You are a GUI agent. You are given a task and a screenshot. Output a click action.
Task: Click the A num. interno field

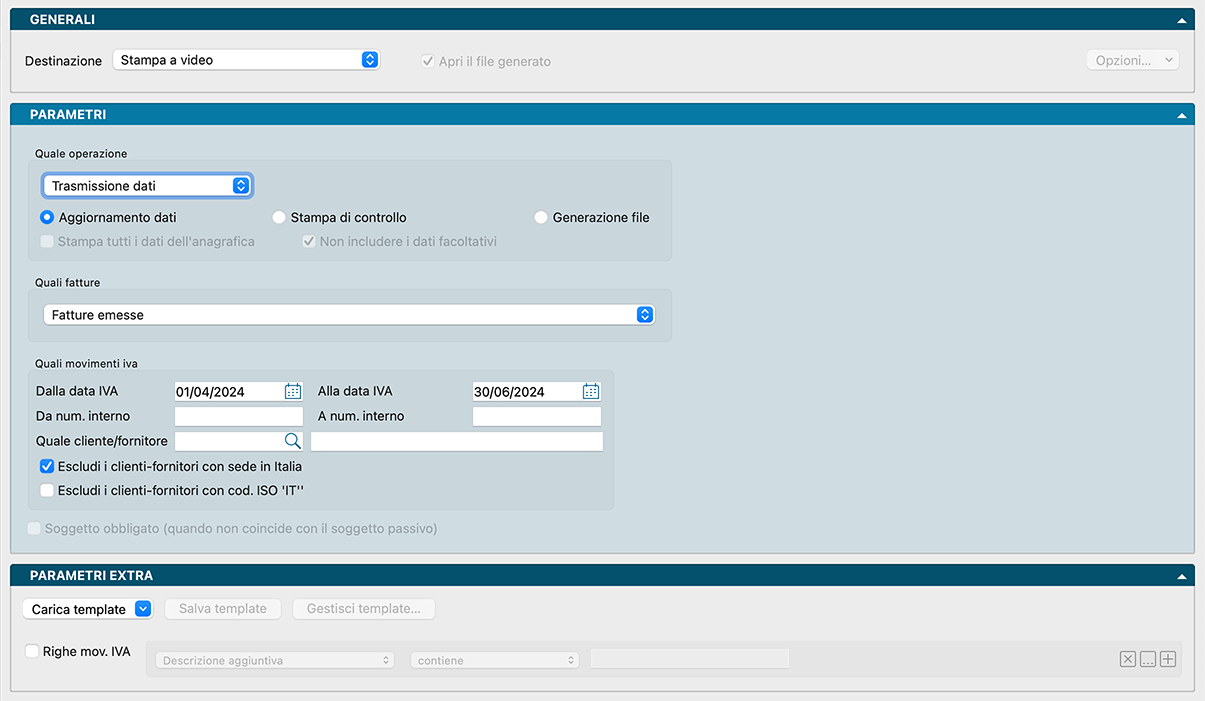tap(537, 416)
